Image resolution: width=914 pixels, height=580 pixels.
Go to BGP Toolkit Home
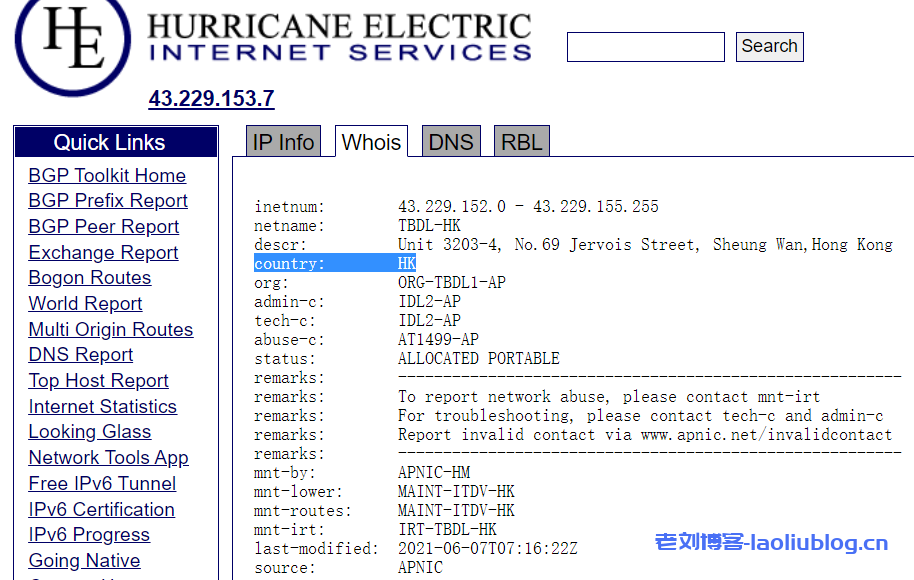[x=107, y=175]
